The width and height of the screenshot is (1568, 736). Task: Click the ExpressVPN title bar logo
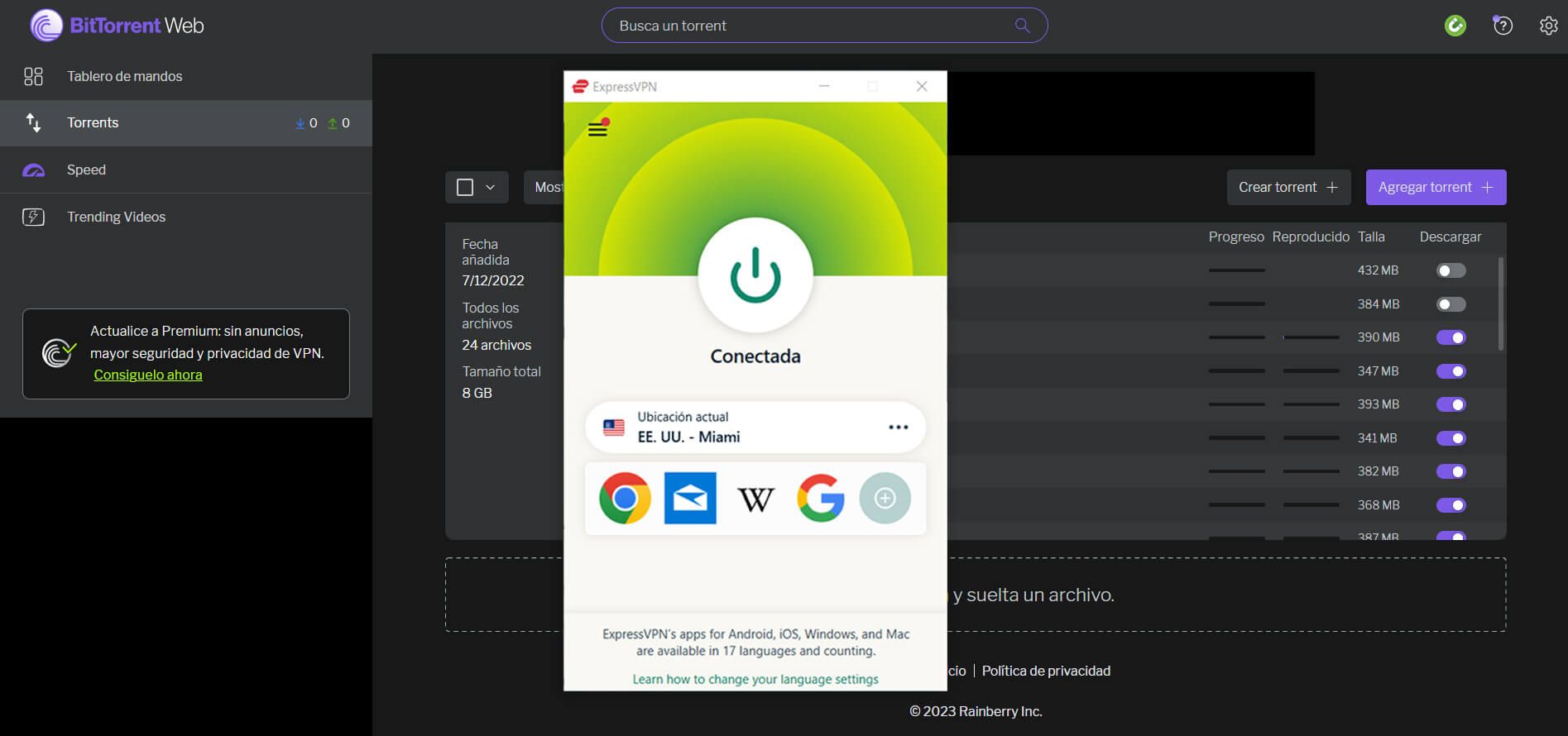coord(581,86)
